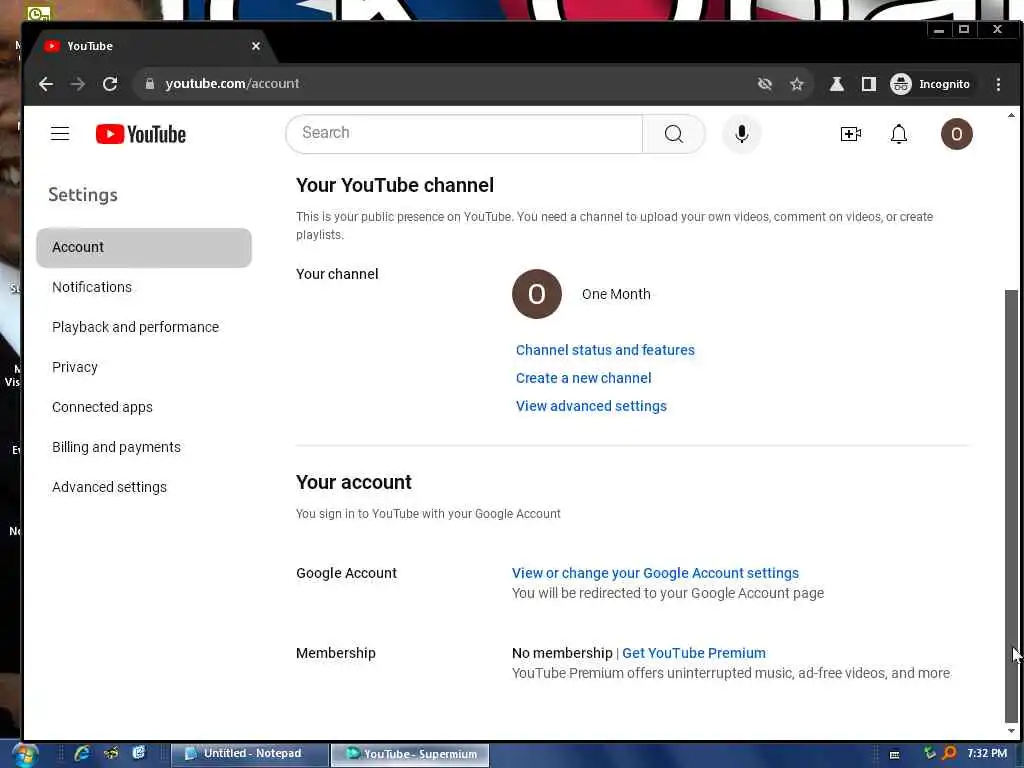1024x768 pixels.
Task: Close the YouTube tab
Action: (x=256, y=46)
